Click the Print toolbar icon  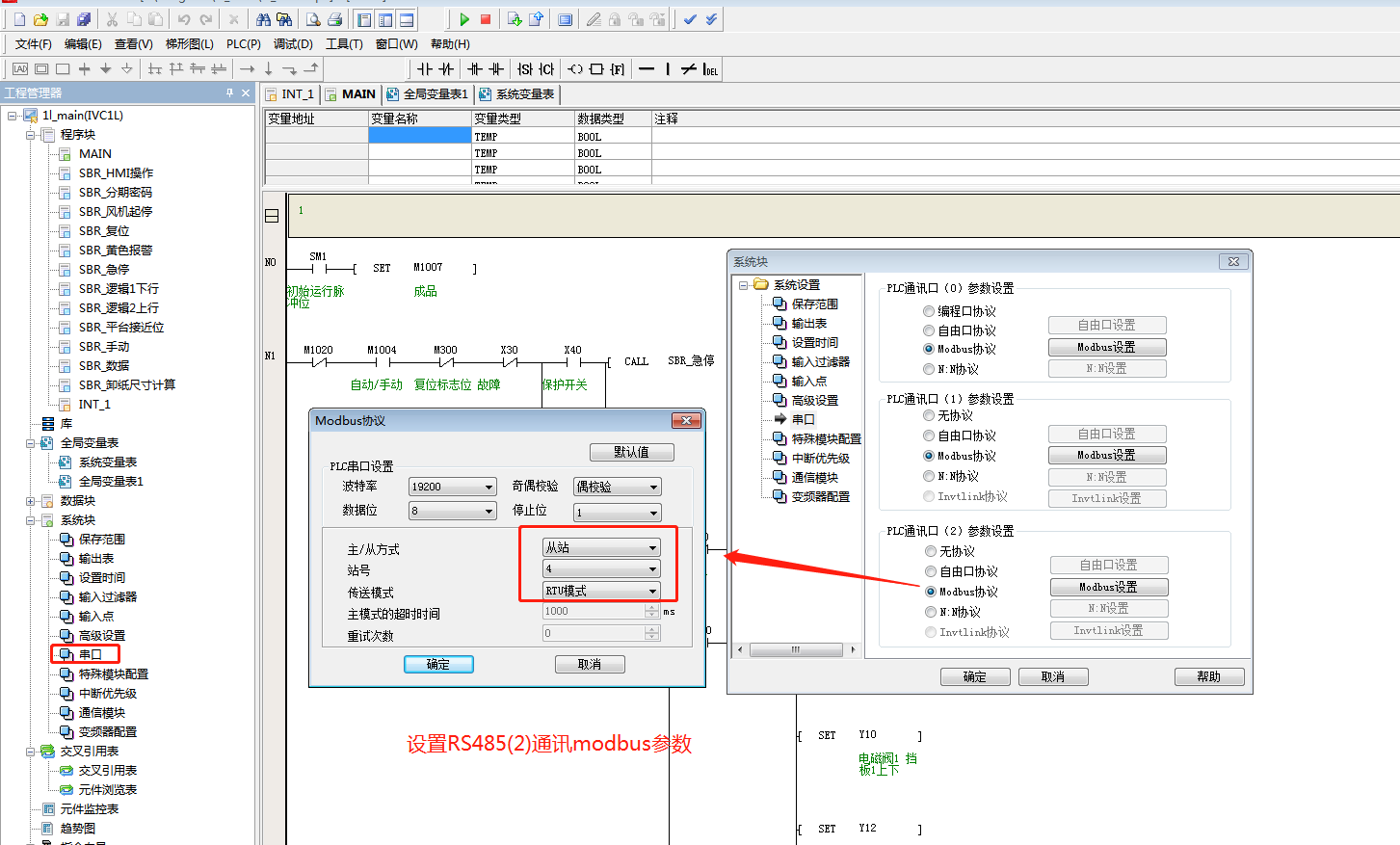(x=334, y=19)
